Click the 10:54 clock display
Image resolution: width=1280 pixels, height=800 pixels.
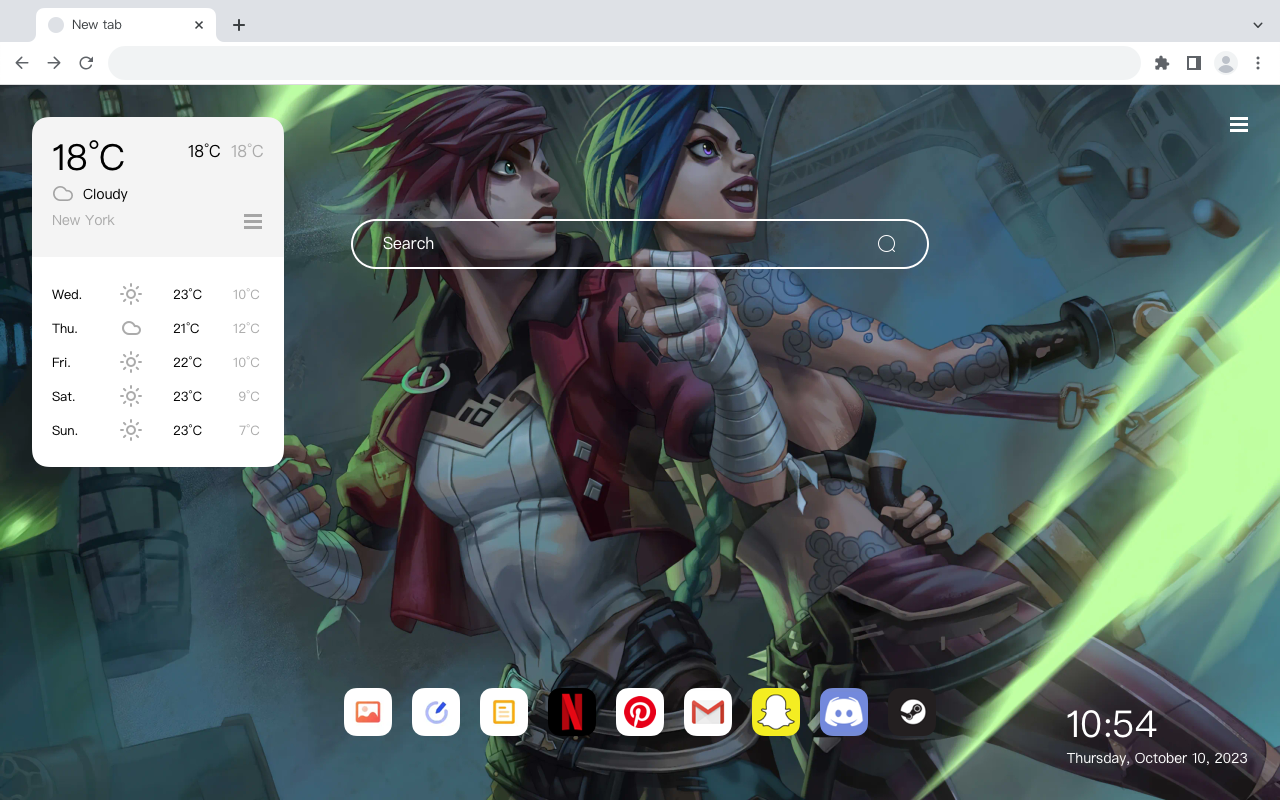1111,724
